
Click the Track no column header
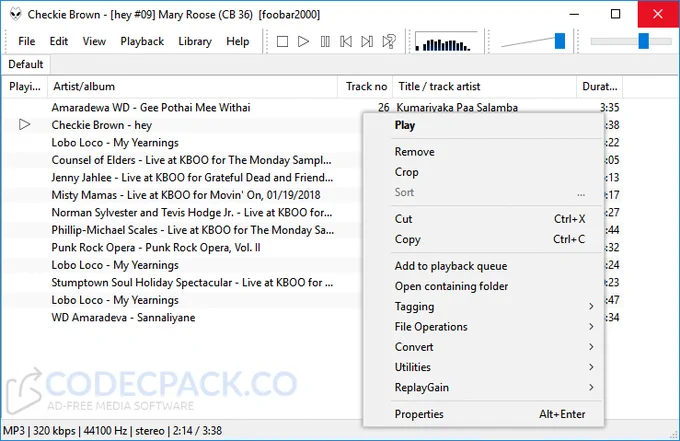365,87
